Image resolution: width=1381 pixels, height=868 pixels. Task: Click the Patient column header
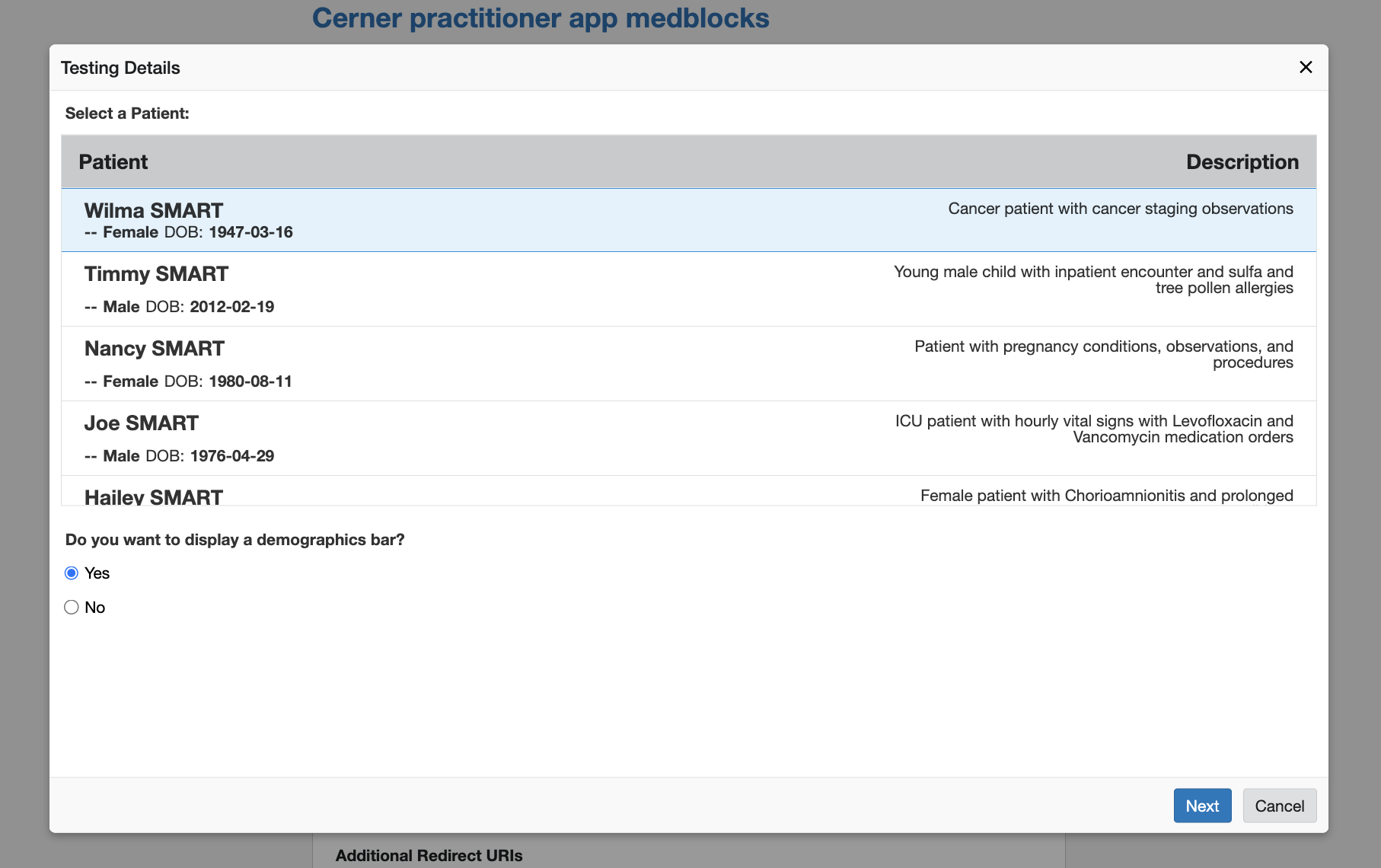(113, 161)
